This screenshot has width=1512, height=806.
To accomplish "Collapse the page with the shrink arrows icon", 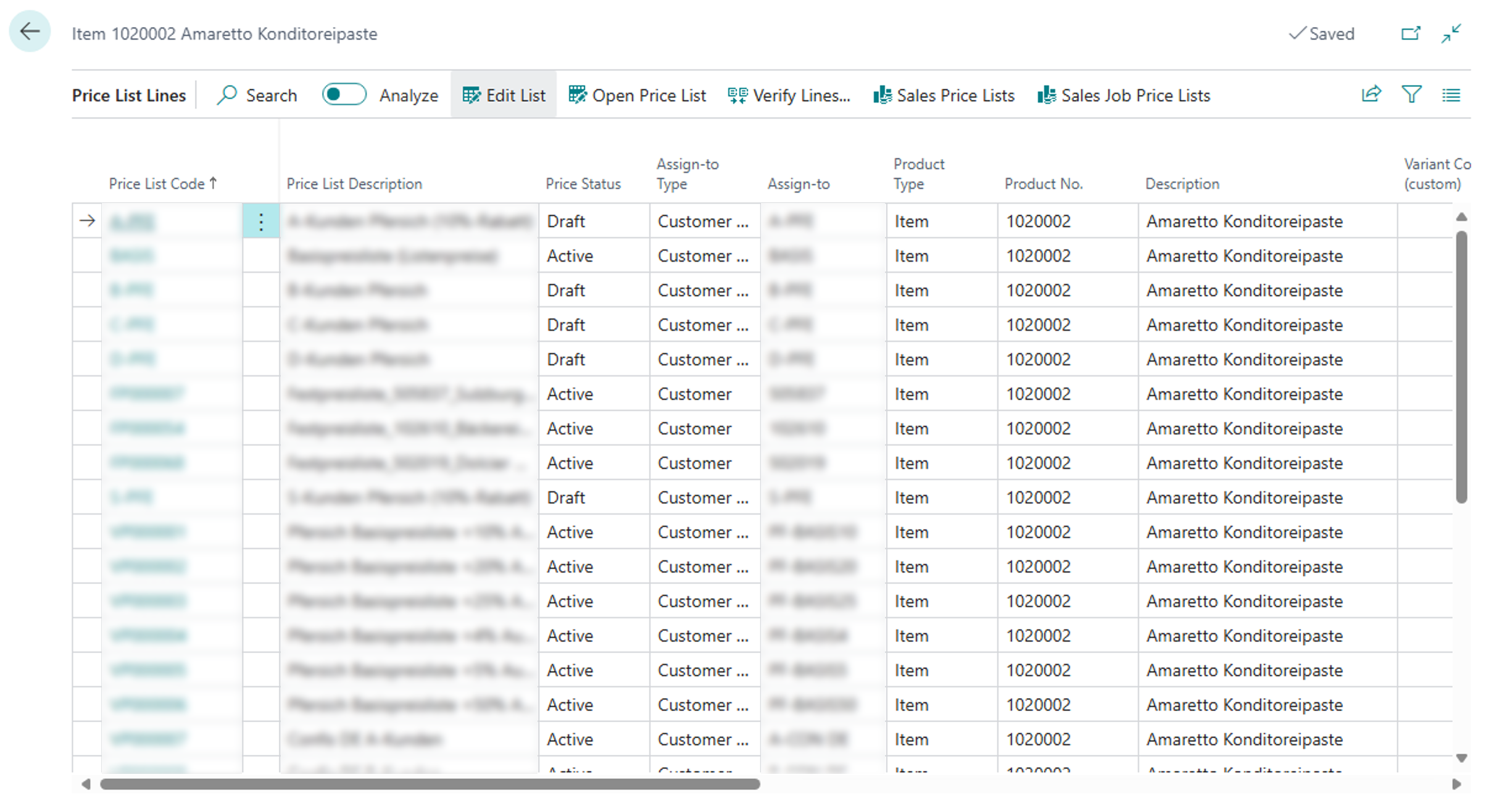I will coord(1452,33).
